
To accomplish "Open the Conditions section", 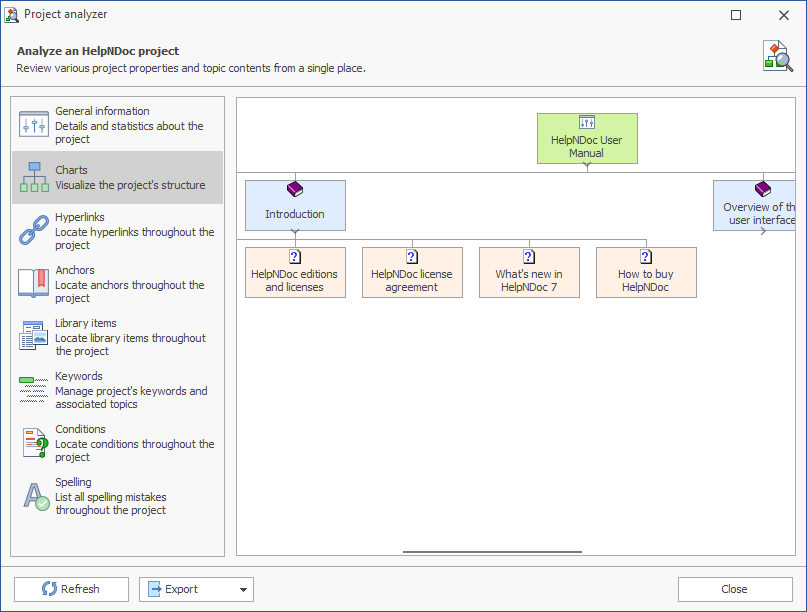I will coord(117,443).
